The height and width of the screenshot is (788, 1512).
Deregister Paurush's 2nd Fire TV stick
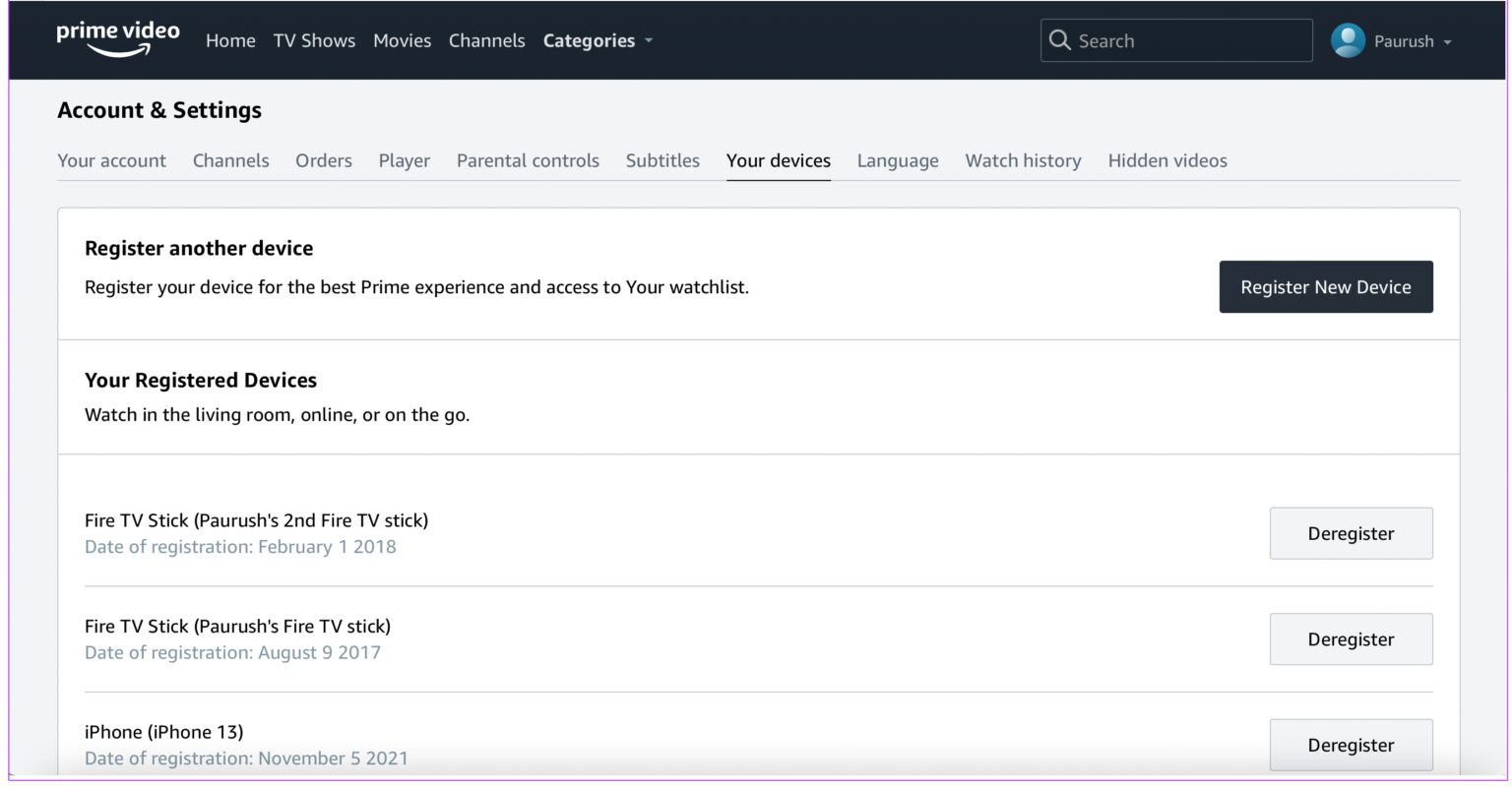click(1351, 533)
